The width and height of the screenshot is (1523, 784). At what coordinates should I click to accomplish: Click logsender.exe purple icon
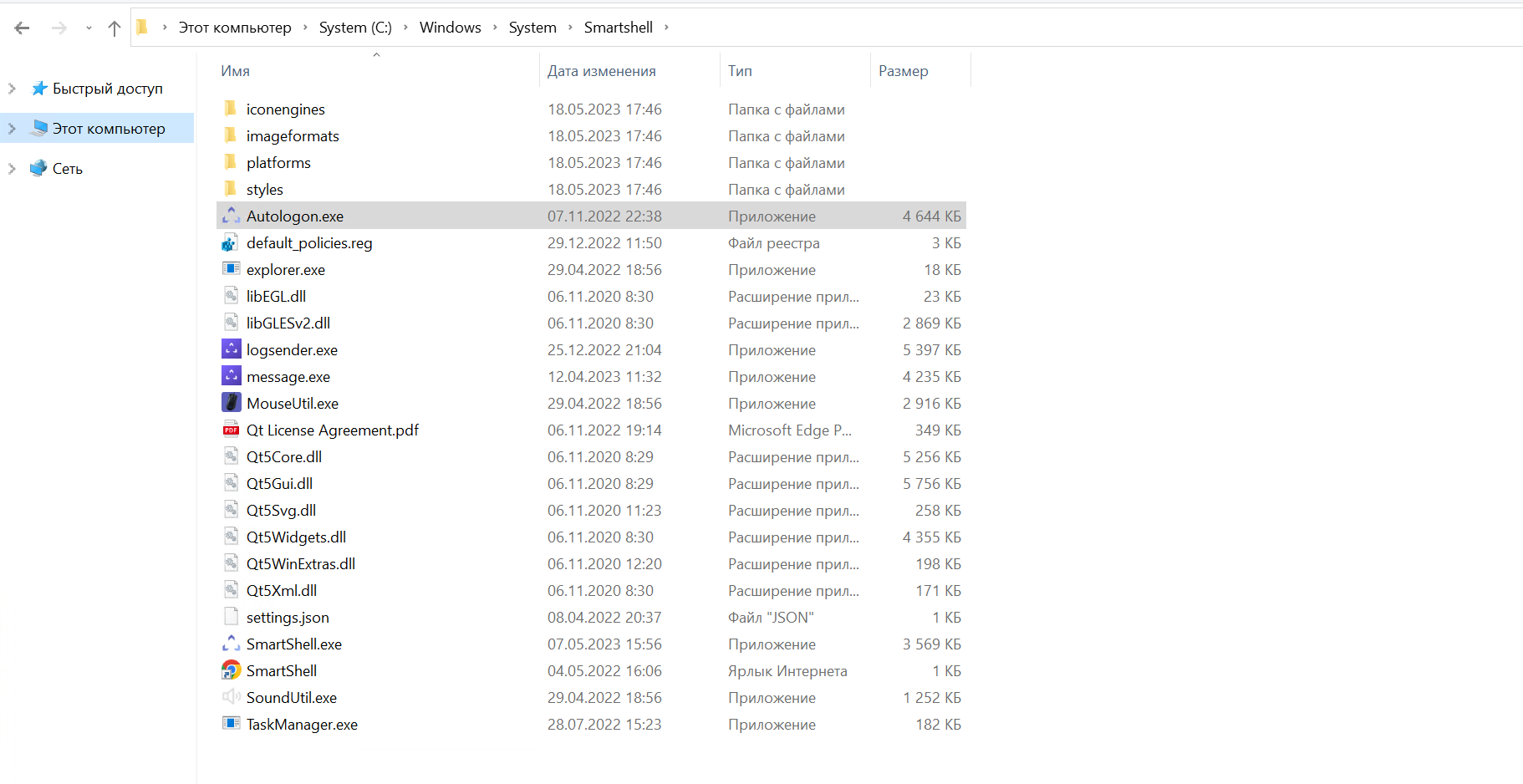(x=231, y=349)
